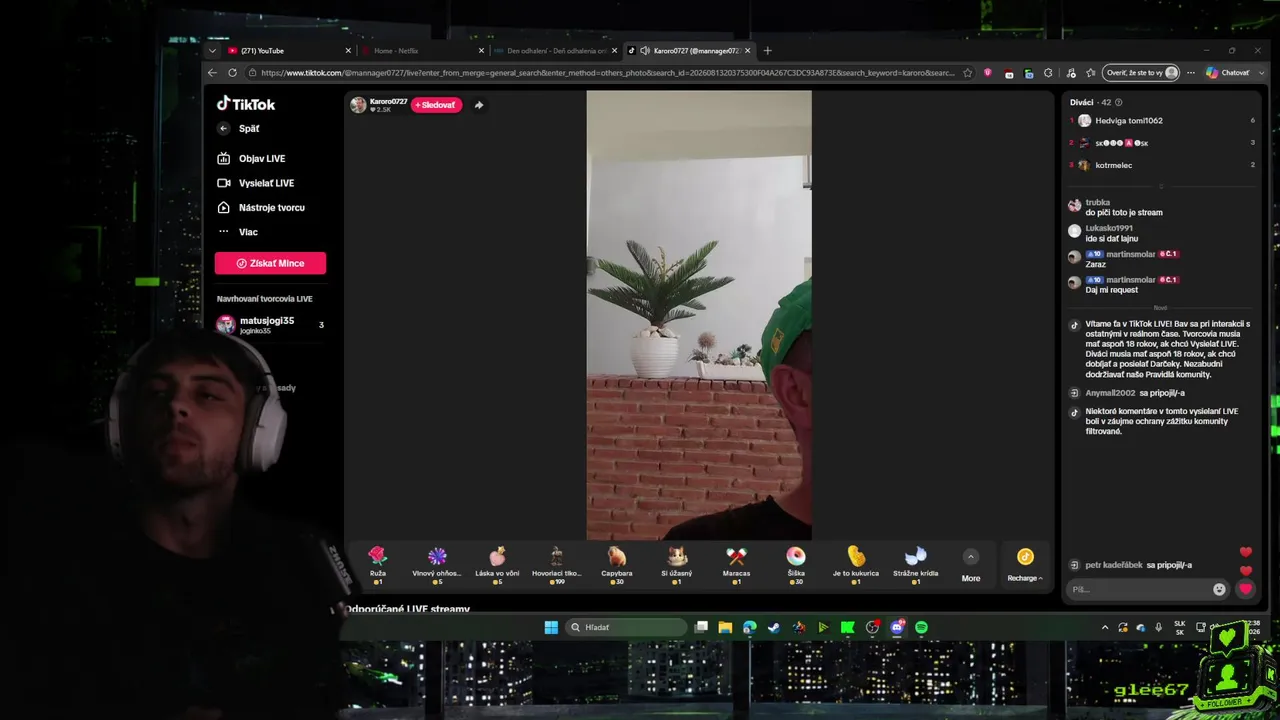Open Windows Start menu

pyautogui.click(x=551, y=627)
